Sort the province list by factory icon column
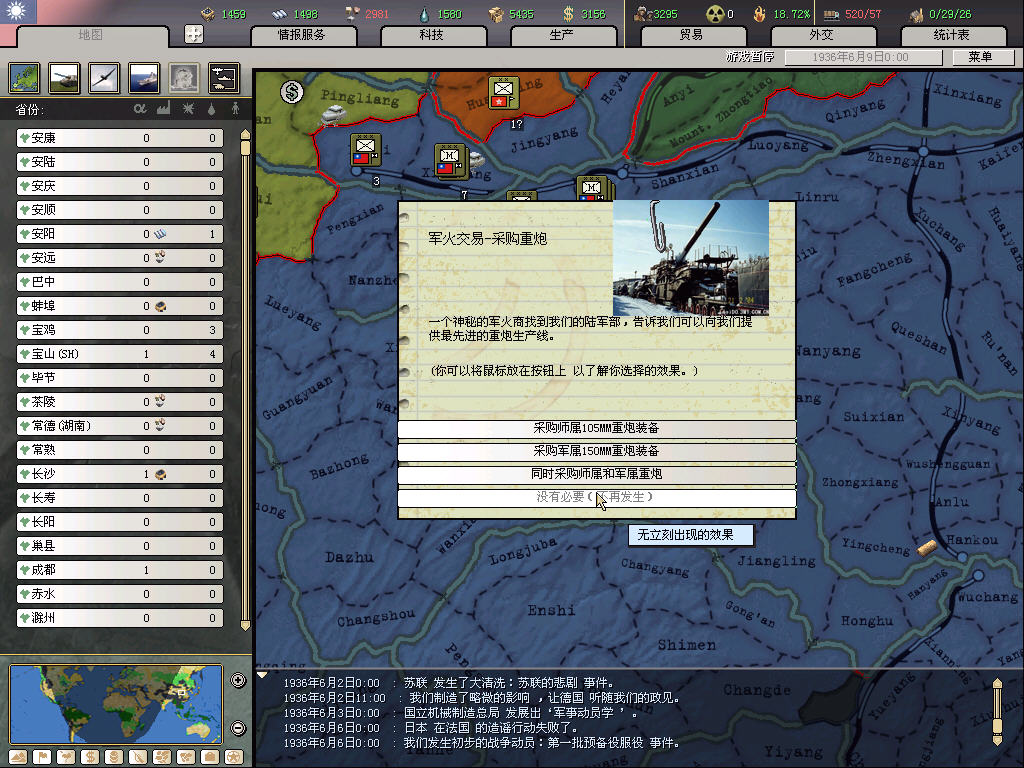This screenshot has width=1024, height=768. pyautogui.click(x=163, y=108)
